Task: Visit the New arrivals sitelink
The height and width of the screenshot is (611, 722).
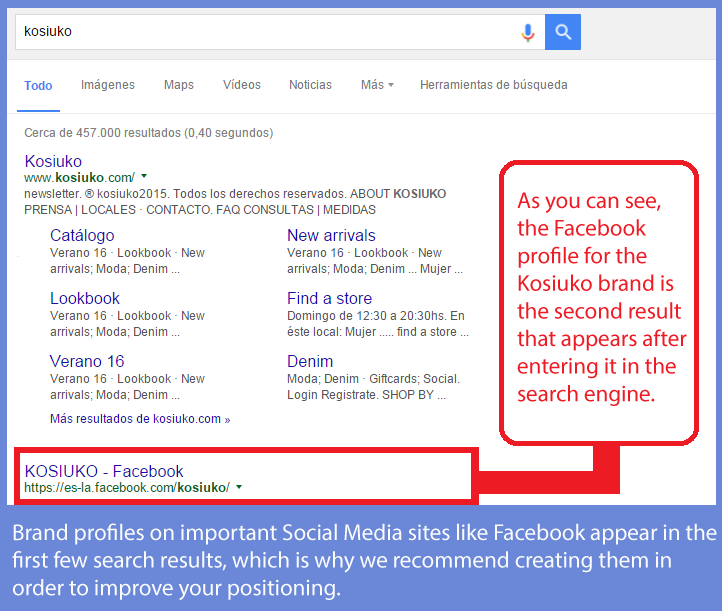Action: (x=331, y=235)
